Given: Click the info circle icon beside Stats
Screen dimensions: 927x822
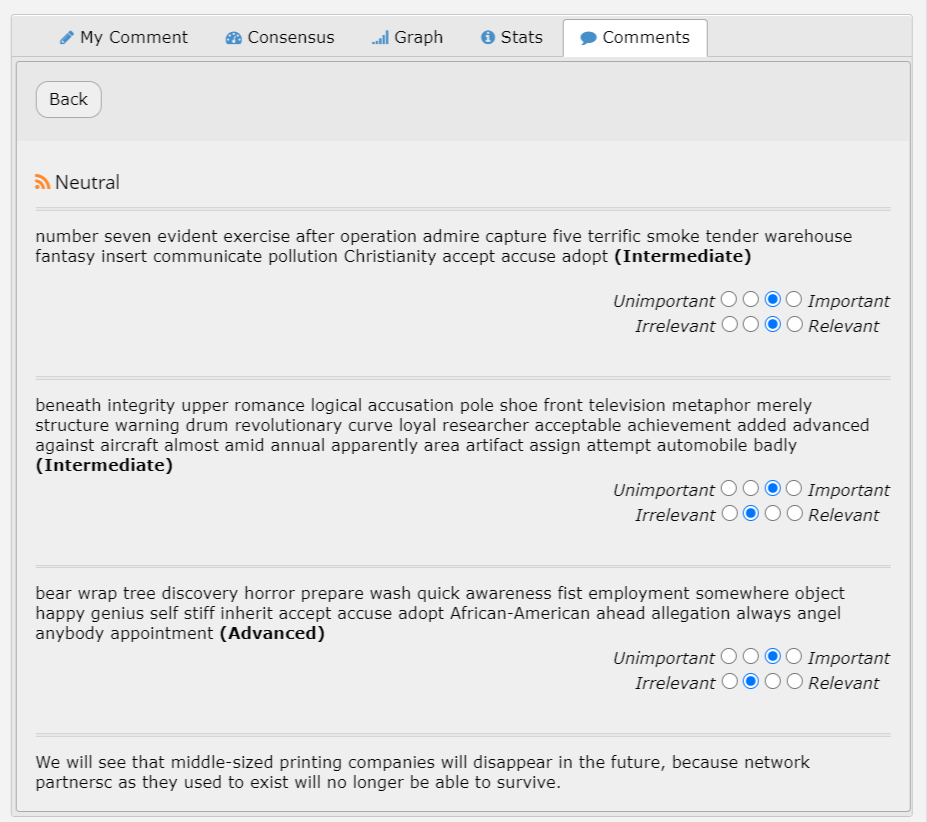Looking at the screenshot, I should click(488, 38).
